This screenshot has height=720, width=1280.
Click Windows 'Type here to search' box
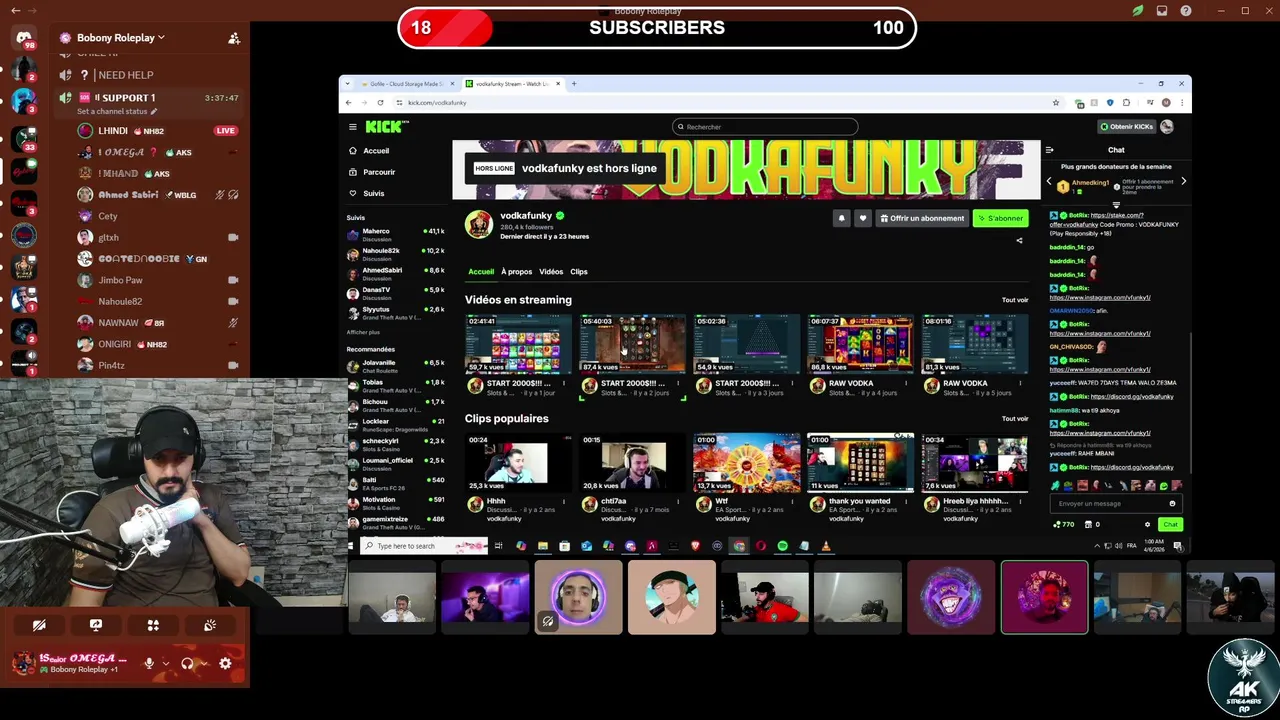pos(423,546)
